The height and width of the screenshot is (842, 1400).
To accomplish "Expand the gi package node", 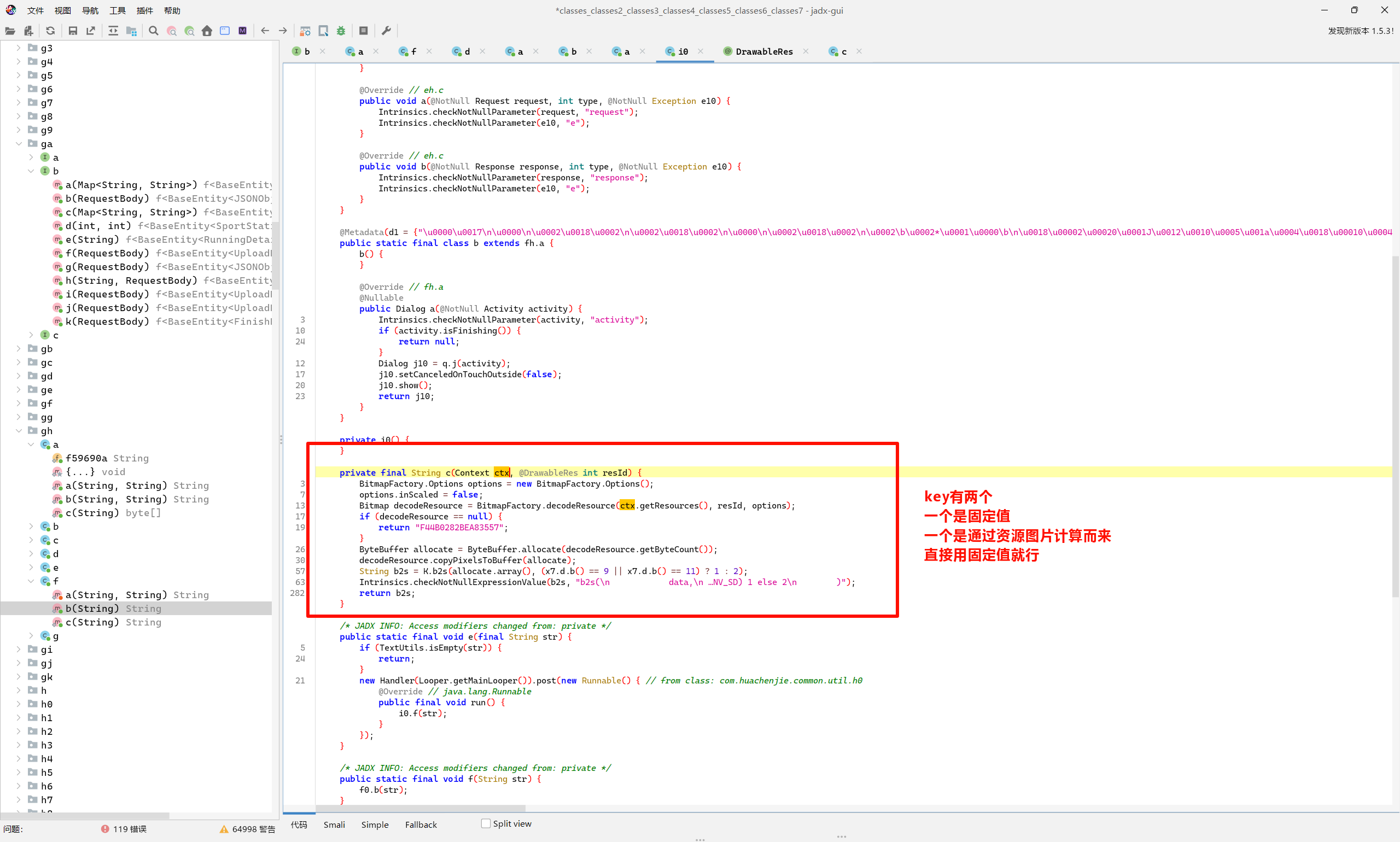I will click(19, 649).
